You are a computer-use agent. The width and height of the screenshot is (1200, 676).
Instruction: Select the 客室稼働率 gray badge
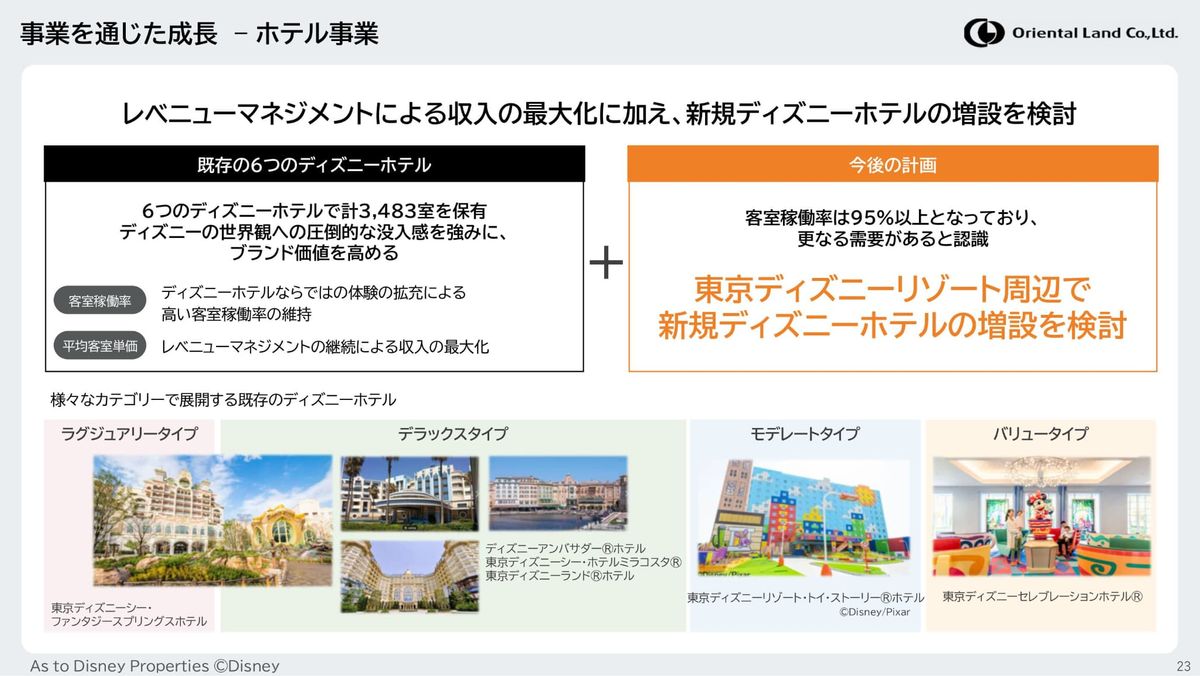[x=99, y=301]
